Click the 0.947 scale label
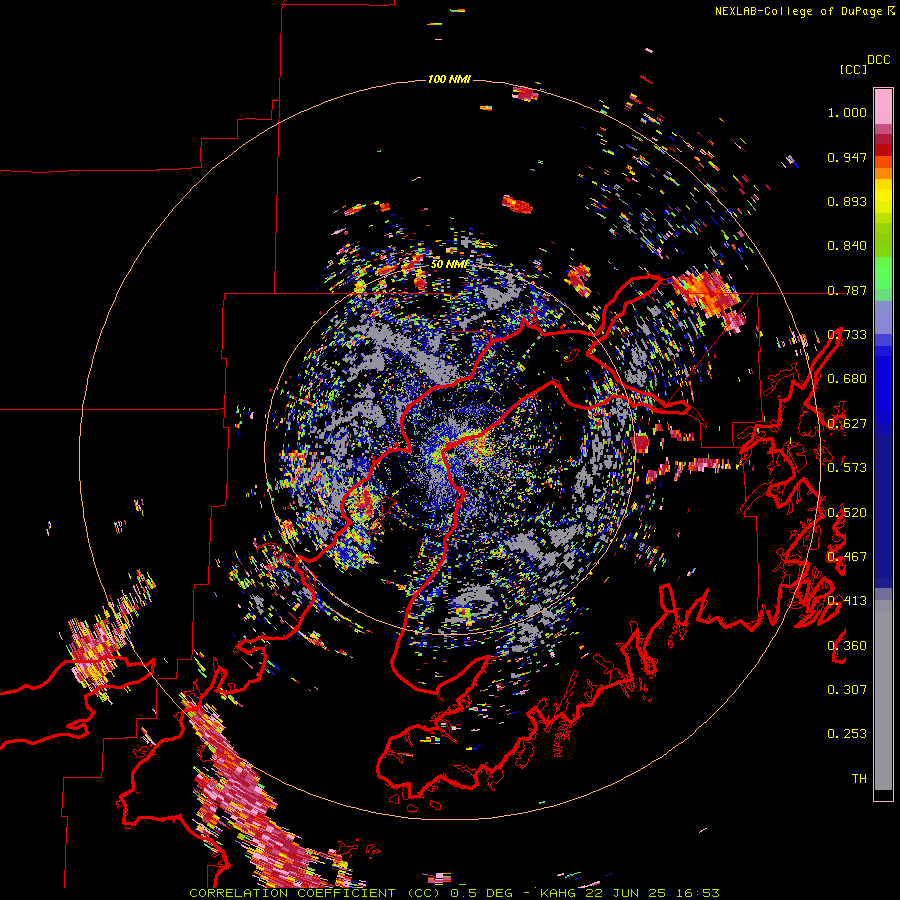900x900 pixels. tap(847, 157)
